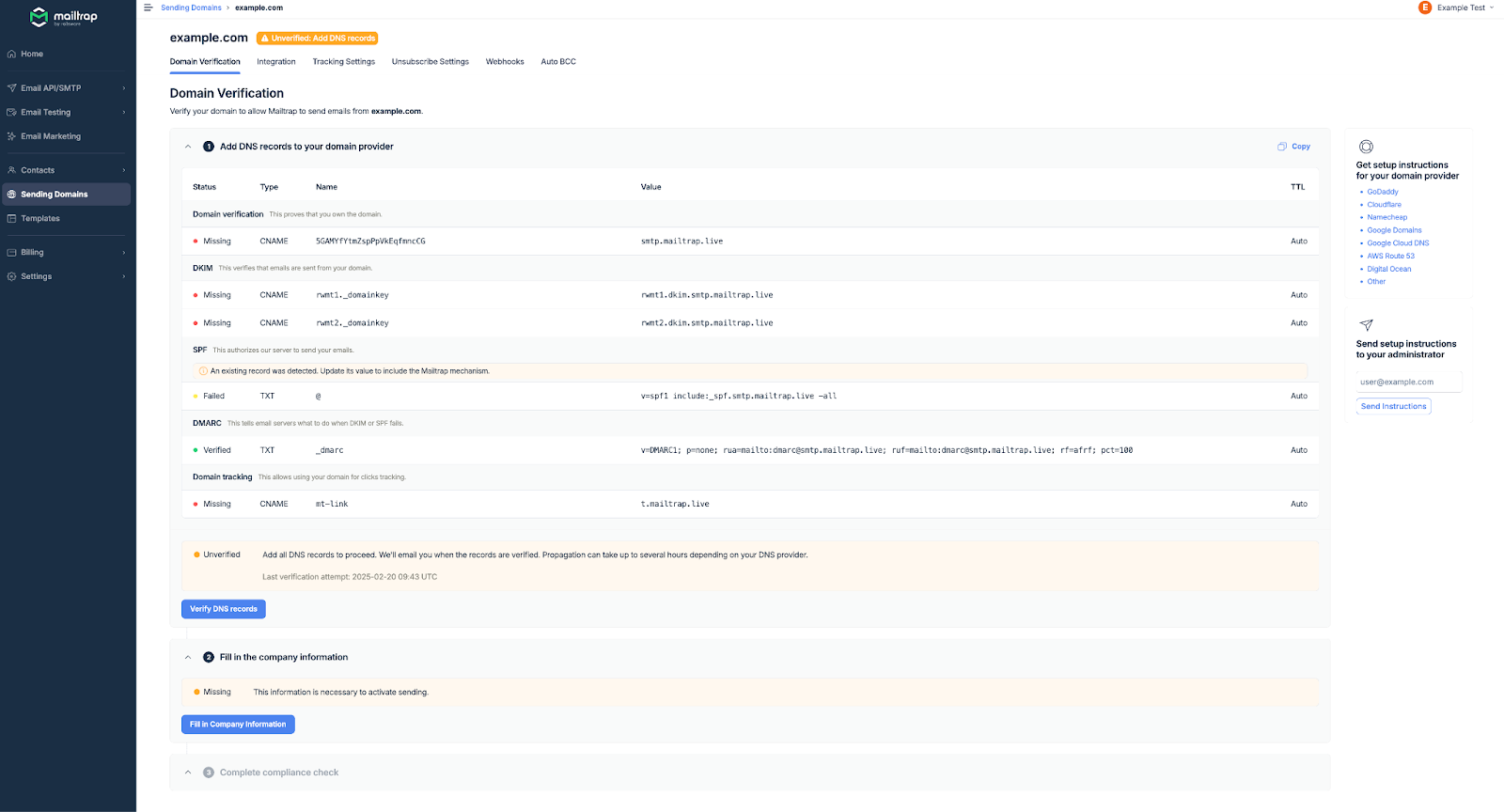The width and height of the screenshot is (1504, 812).
Task: Click the Billing card icon
Action: (x=11, y=252)
